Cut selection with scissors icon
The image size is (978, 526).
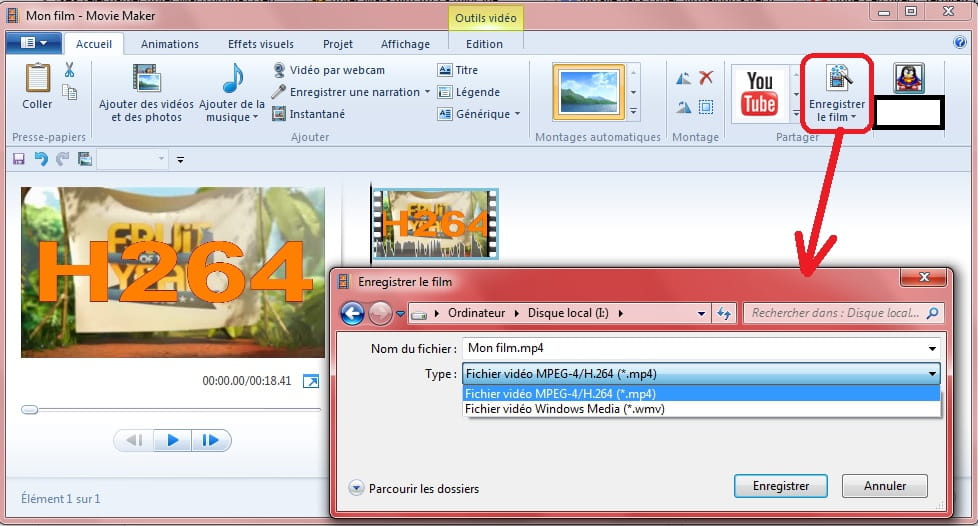pos(69,70)
